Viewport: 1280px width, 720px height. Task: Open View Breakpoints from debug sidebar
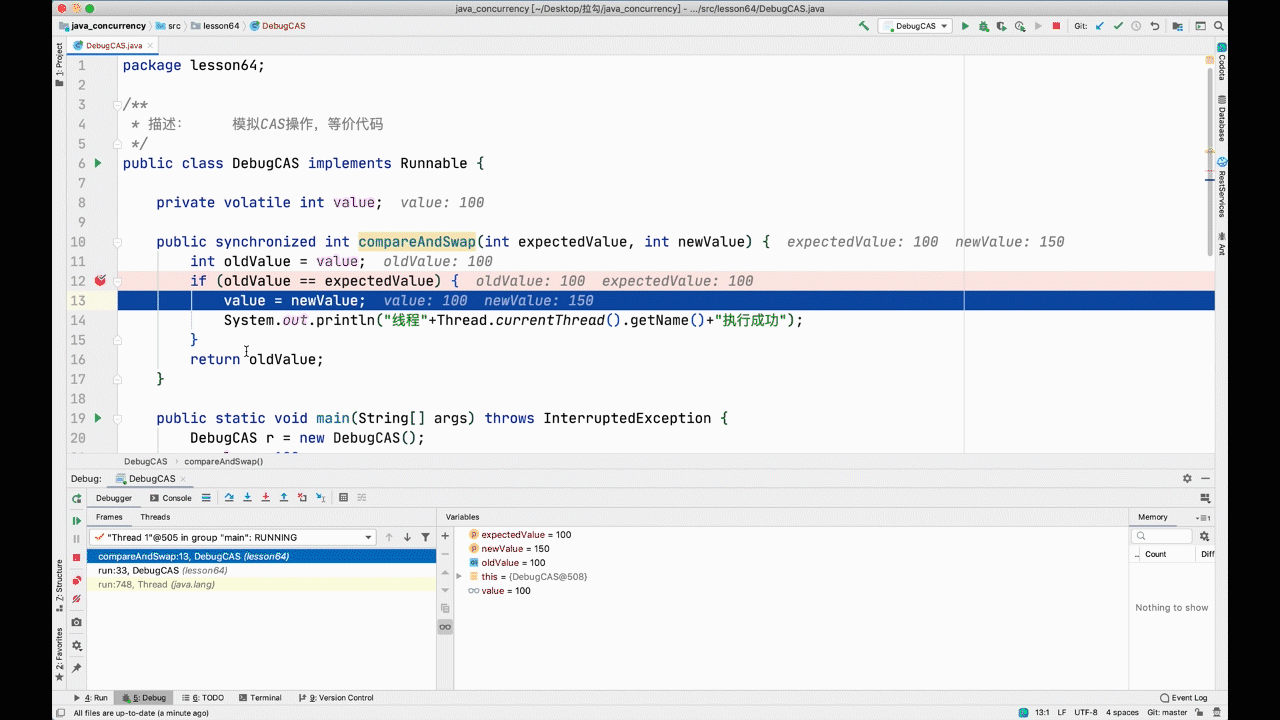76,580
